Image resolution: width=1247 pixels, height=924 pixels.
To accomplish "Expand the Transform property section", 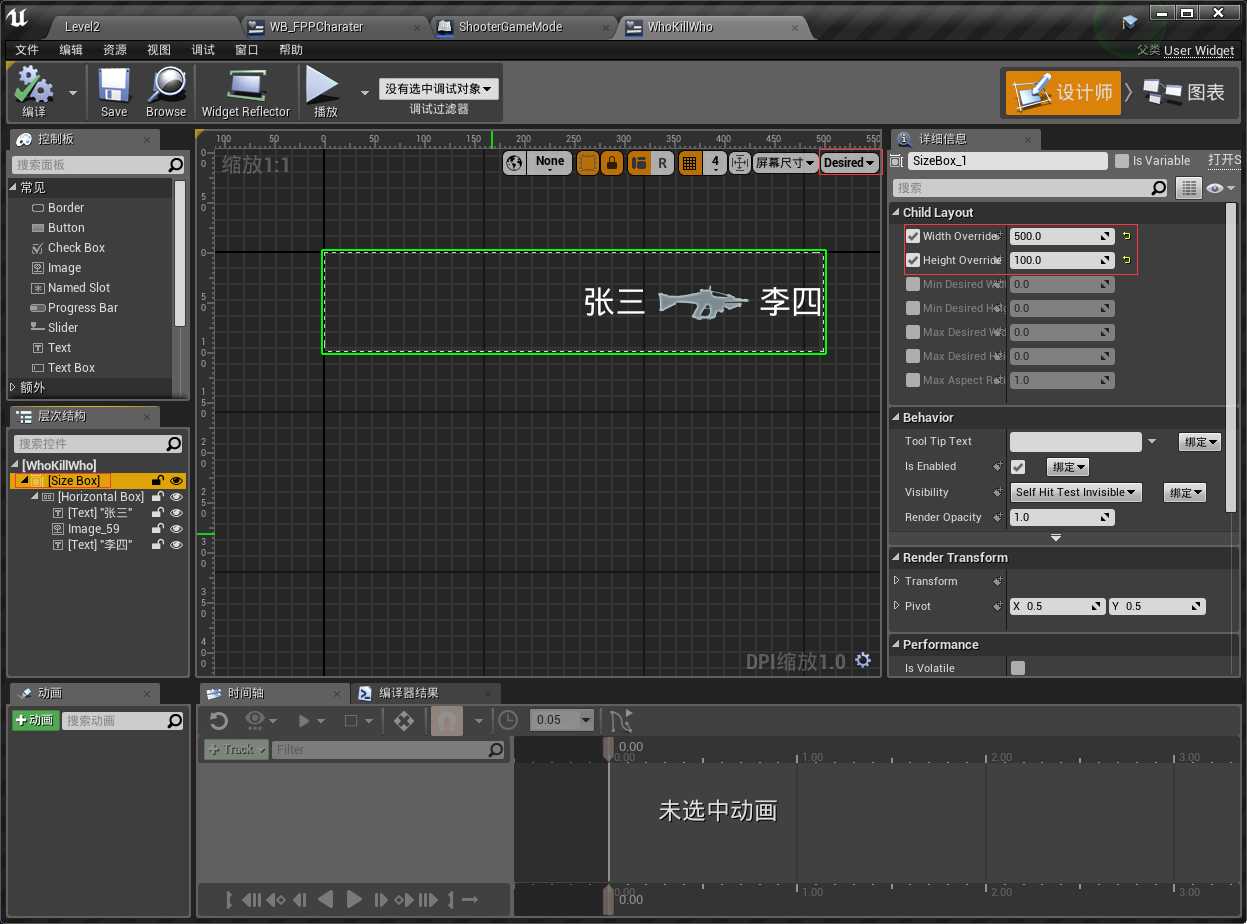I will tap(897, 581).
